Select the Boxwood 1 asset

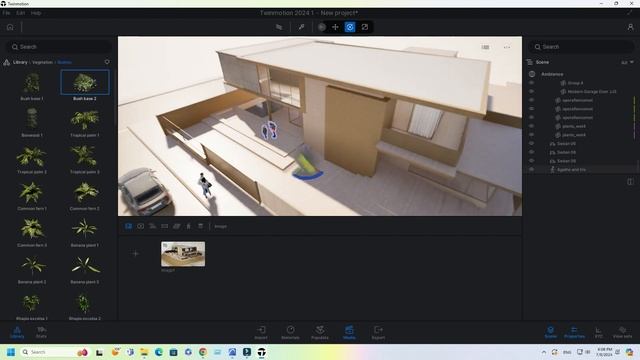click(31, 122)
